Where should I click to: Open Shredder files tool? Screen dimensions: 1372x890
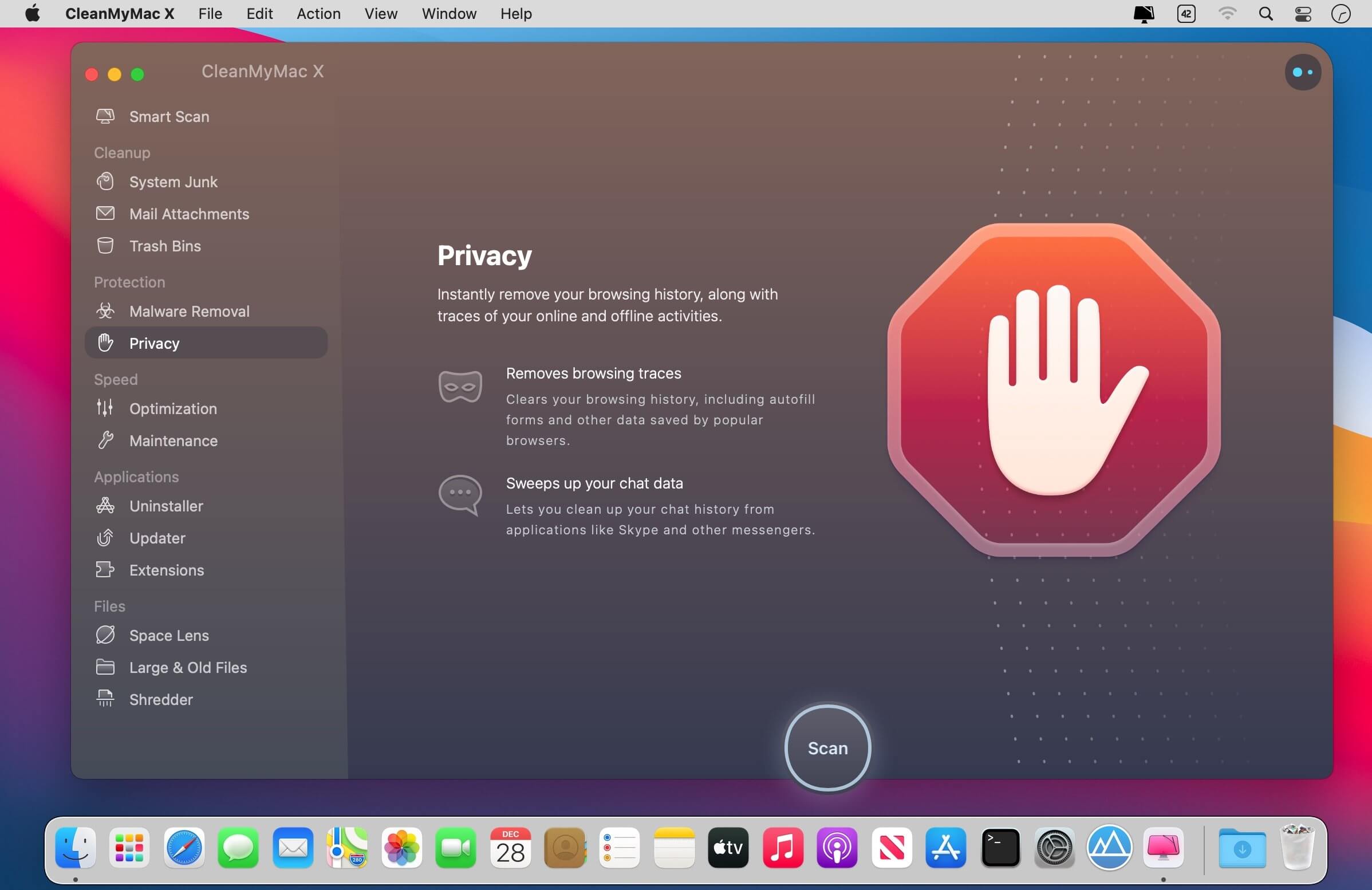(x=161, y=698)
